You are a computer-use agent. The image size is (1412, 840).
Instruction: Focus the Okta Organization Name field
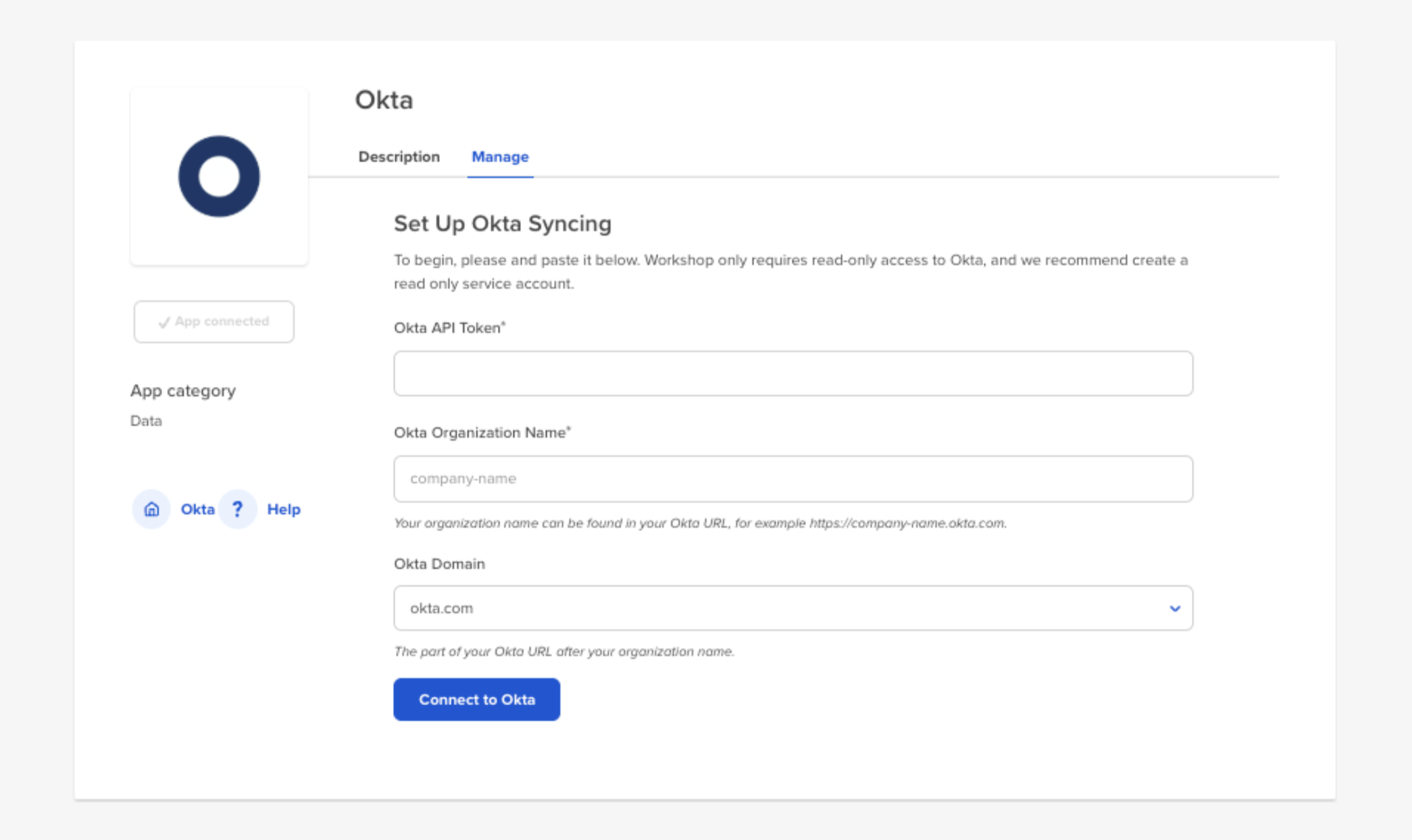pyautogui.click(x=793, y=479)
